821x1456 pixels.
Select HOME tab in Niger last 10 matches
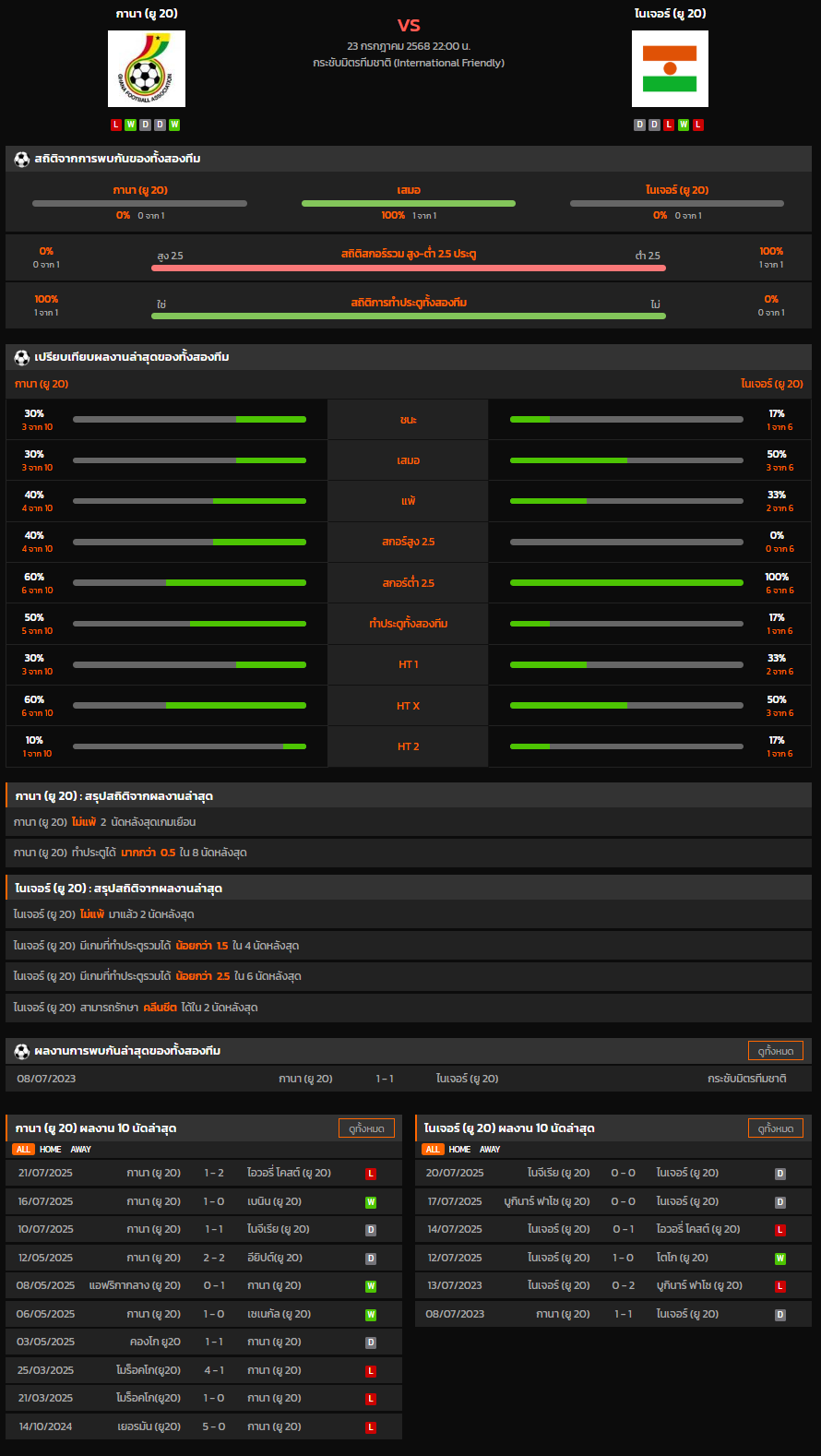(459, 1150)
